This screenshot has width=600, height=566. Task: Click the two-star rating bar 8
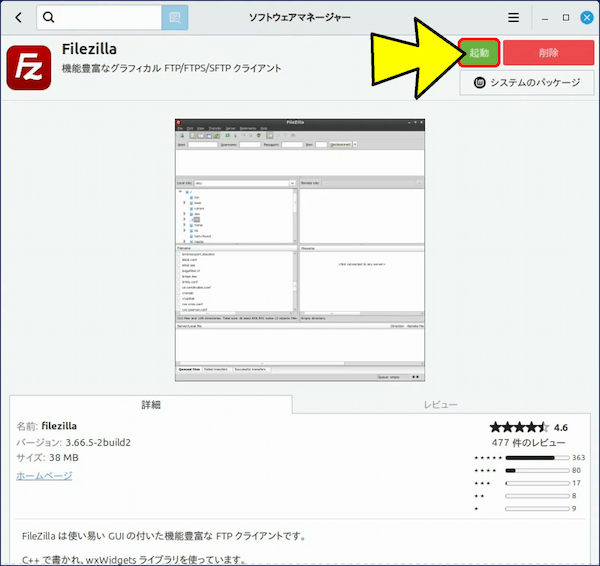coord(537,496)
